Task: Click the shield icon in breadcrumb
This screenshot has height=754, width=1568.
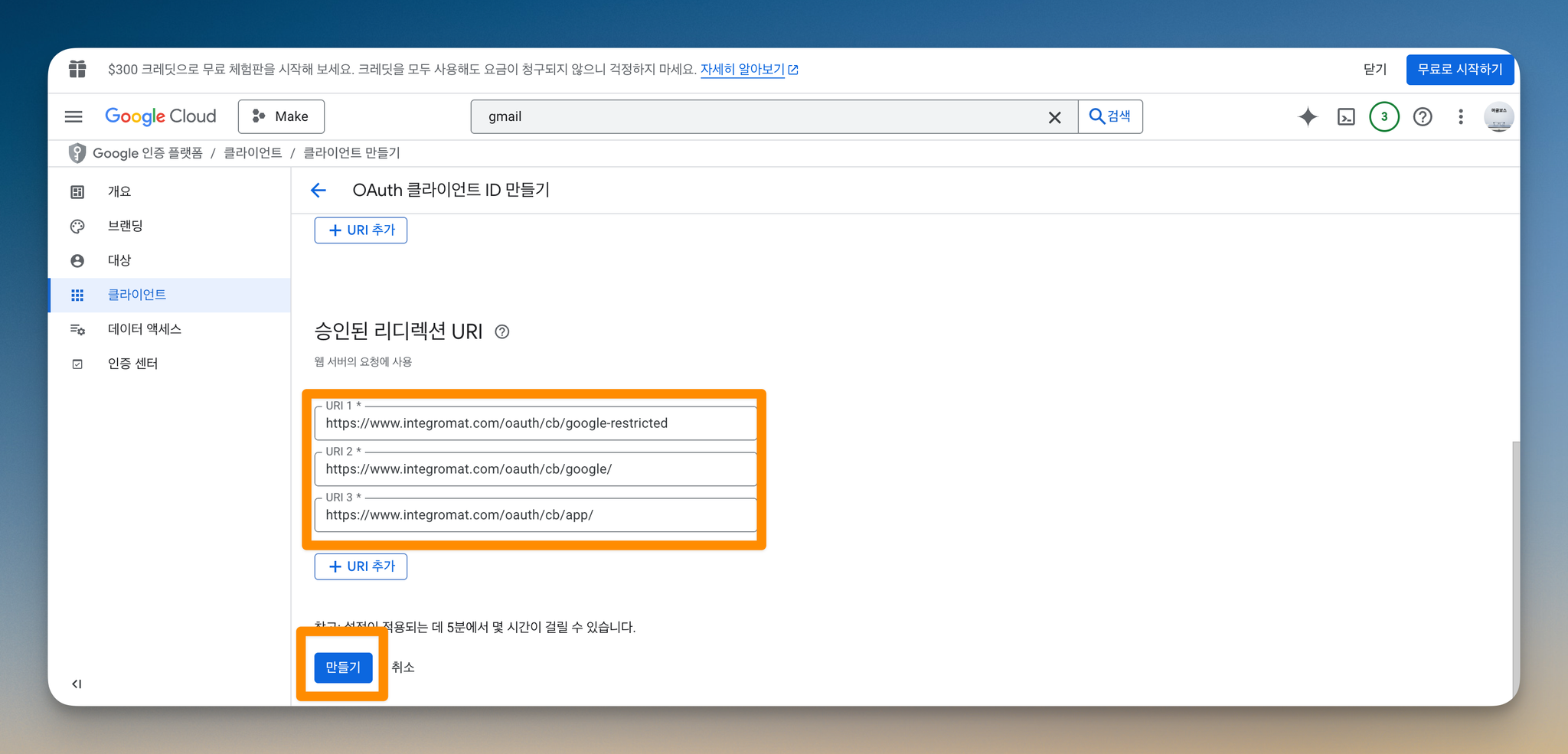Action: coord(77,153)
